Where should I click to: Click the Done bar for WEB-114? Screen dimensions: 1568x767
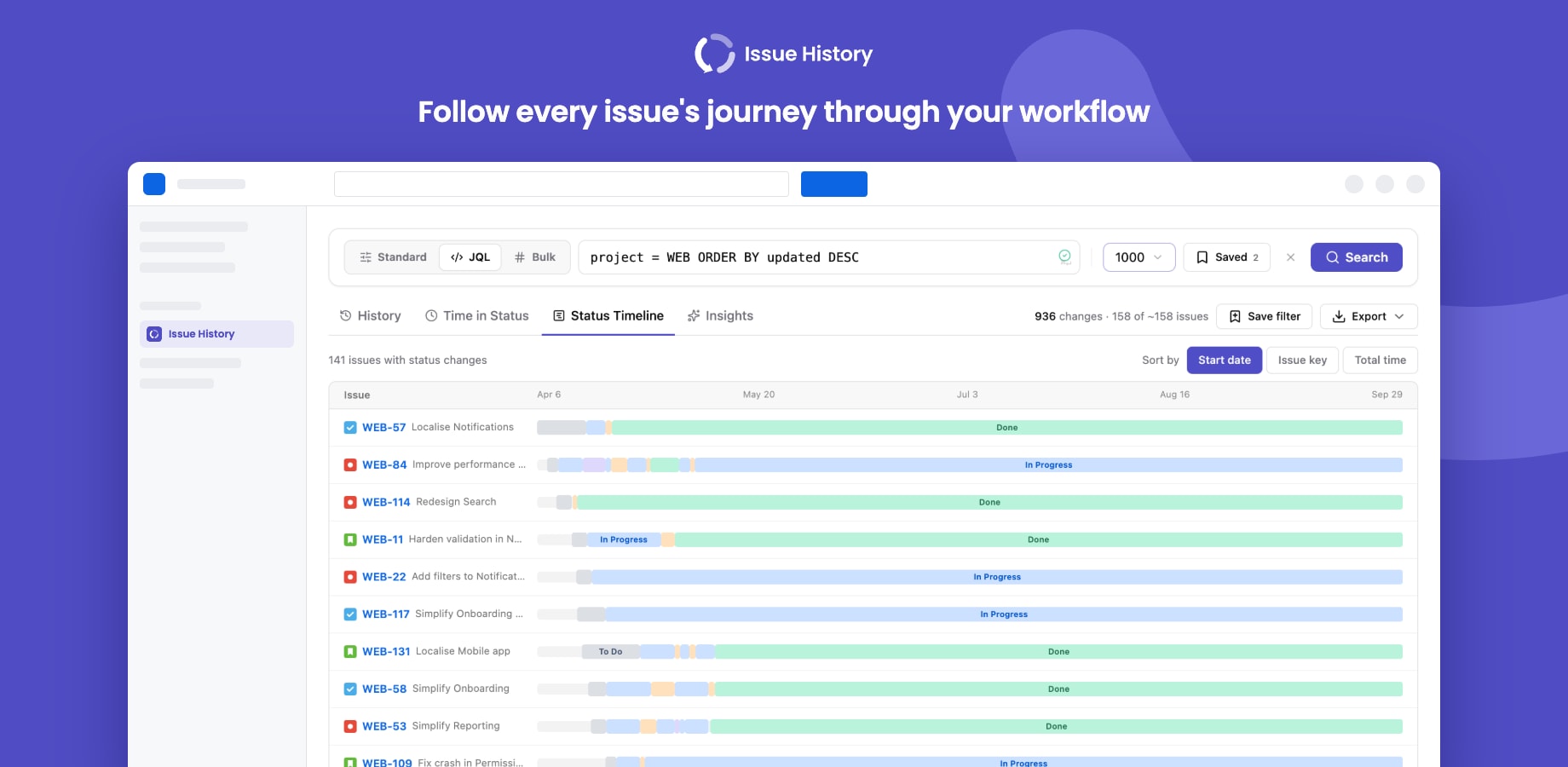[989, 503]
